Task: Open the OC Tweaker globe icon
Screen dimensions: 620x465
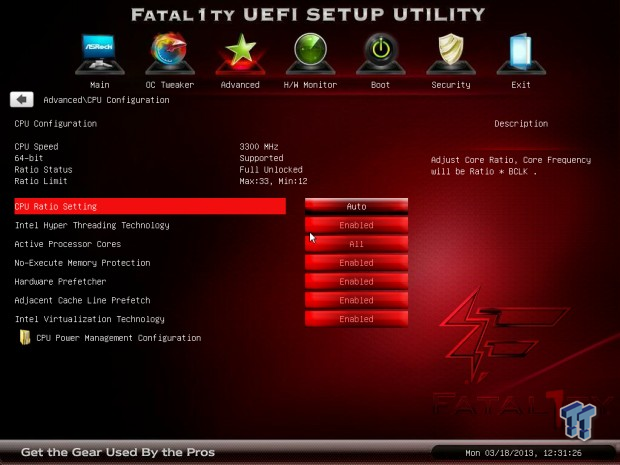Action: click(170, 54)
